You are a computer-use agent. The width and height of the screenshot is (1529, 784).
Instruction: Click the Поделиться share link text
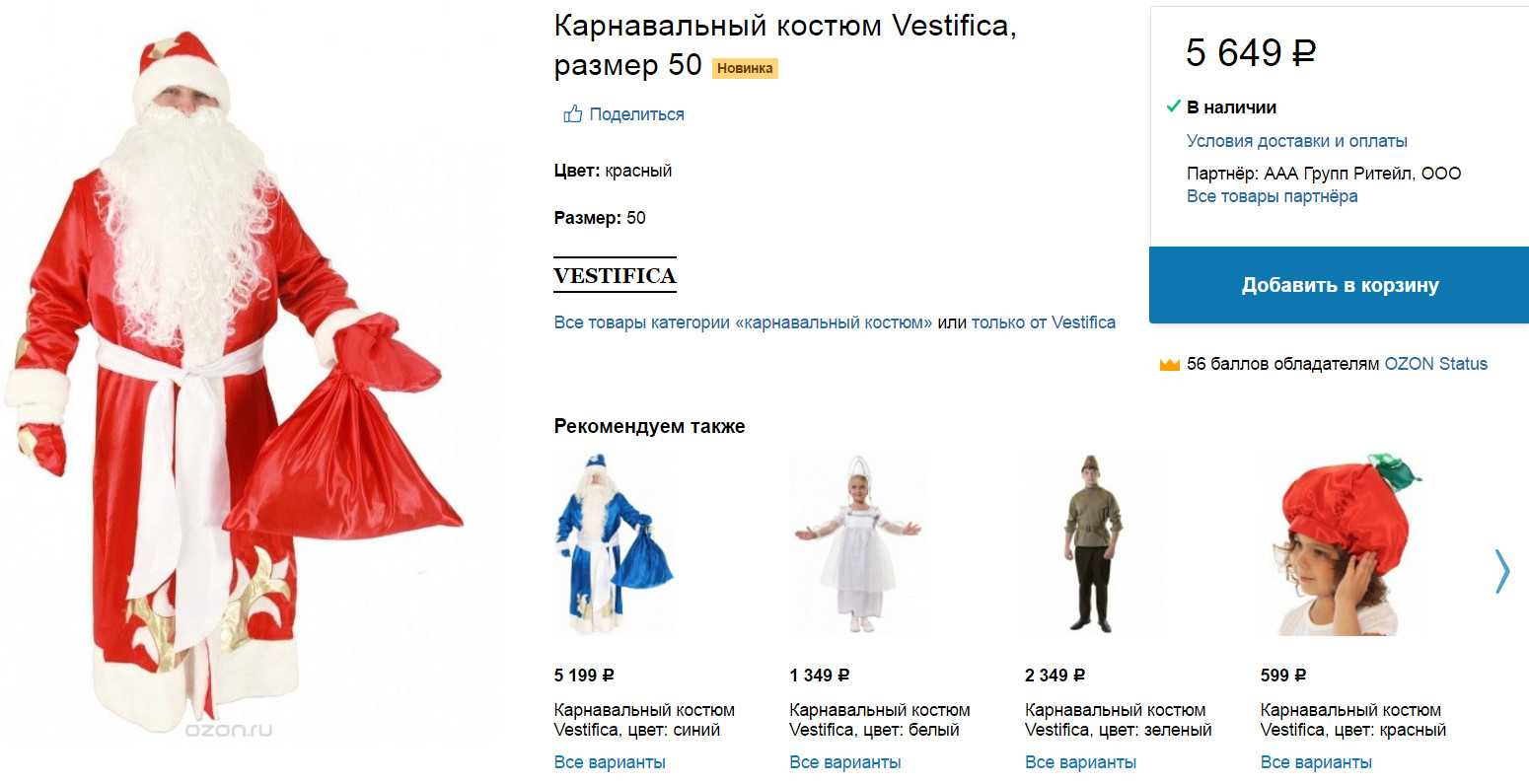coord(636,114)
